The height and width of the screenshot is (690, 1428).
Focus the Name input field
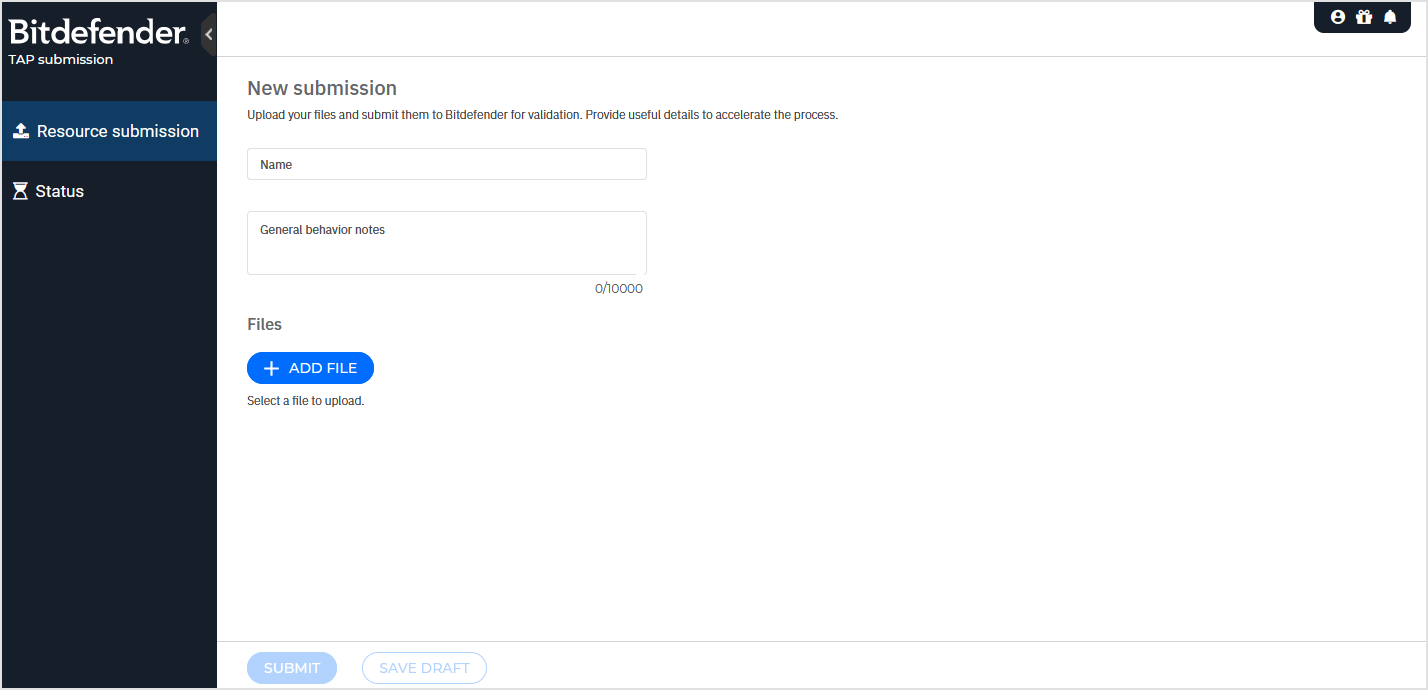446,164
